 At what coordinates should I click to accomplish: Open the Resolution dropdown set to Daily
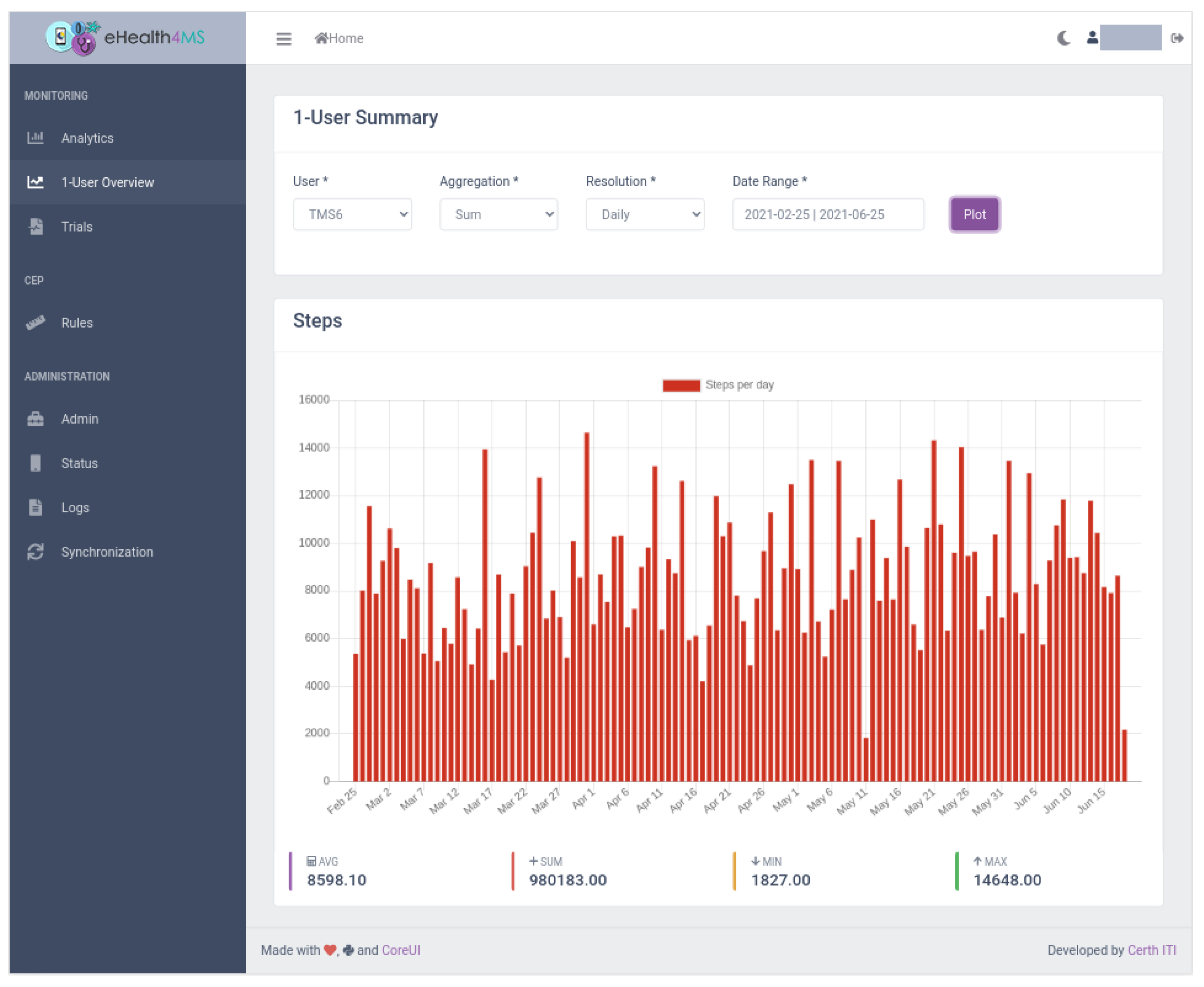645,214
